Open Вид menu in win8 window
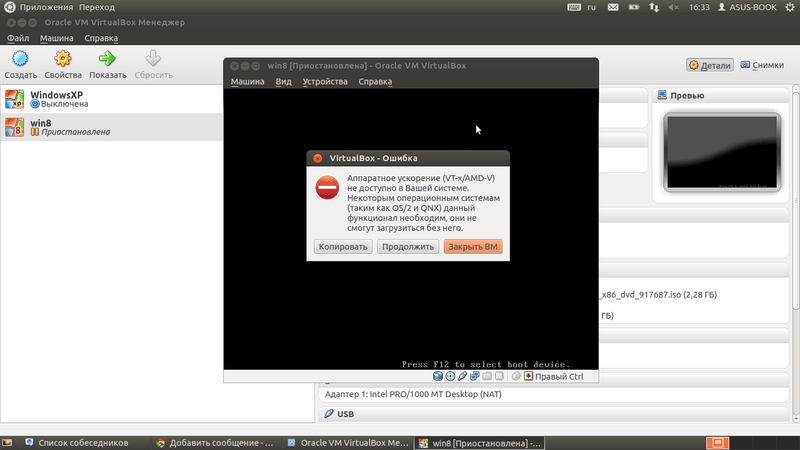This screenshot has height=450, width=800. 284,82
